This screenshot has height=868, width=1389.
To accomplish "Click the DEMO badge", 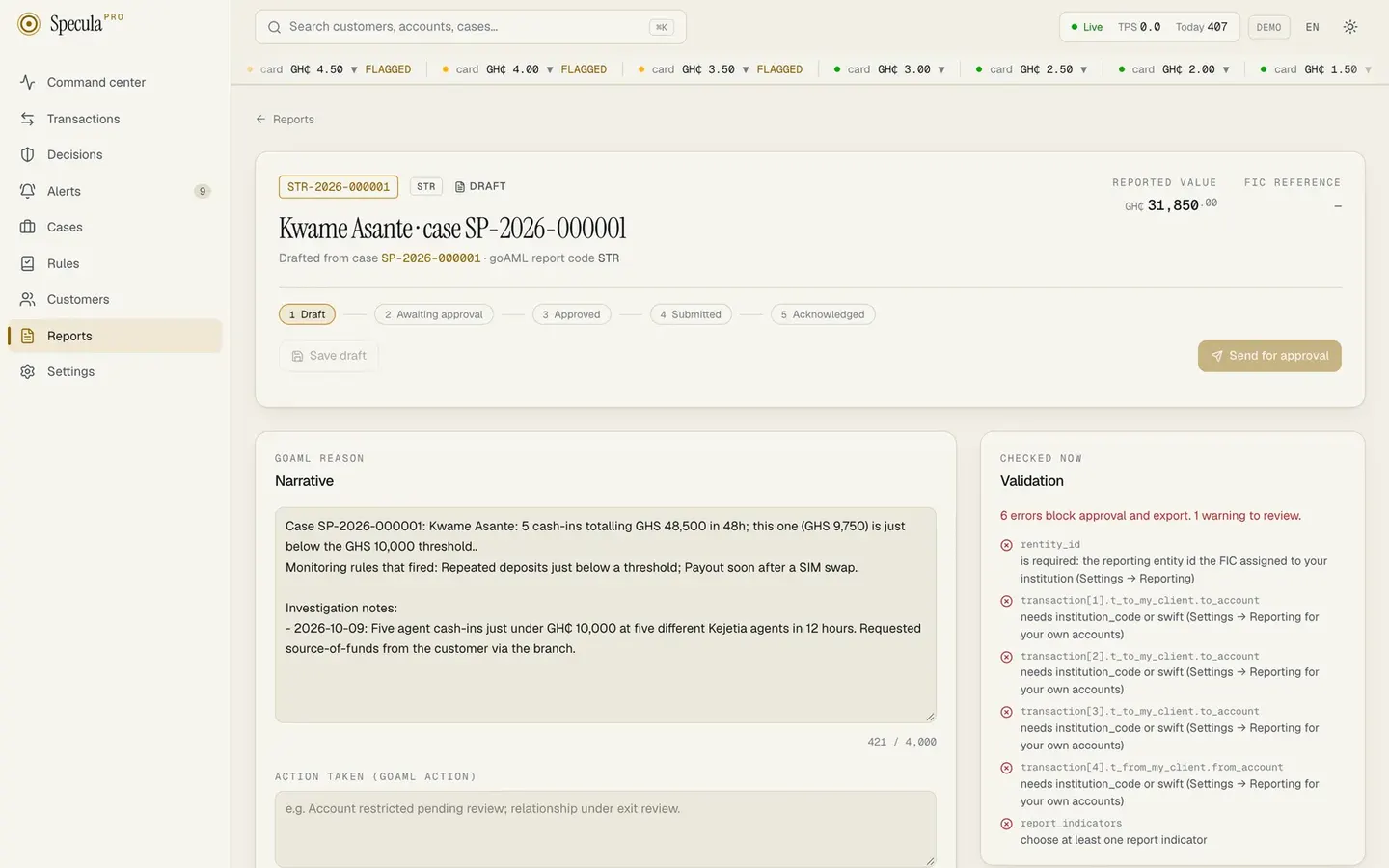I will tap(1268, 27).
